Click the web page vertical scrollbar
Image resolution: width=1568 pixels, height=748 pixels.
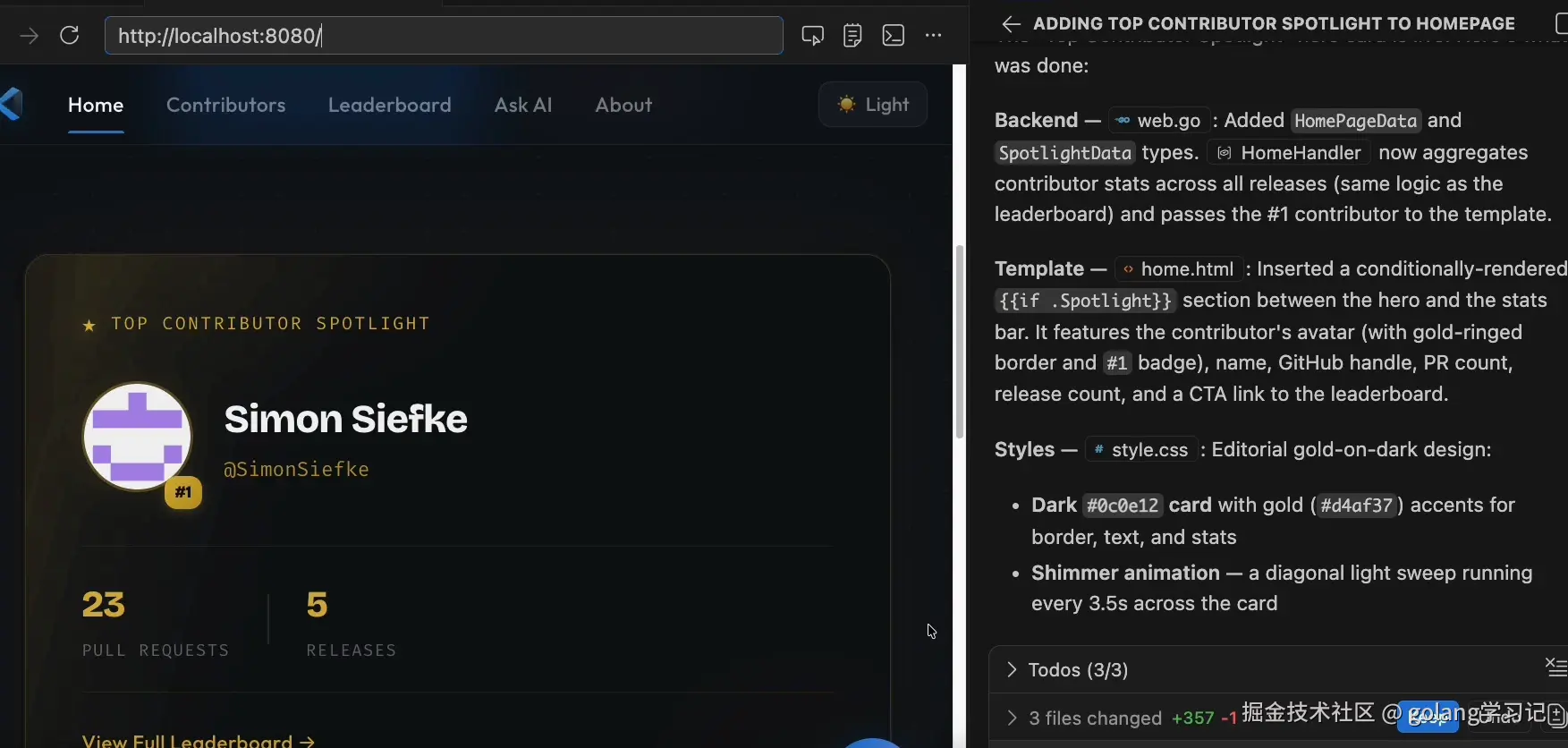pos(960,340)
